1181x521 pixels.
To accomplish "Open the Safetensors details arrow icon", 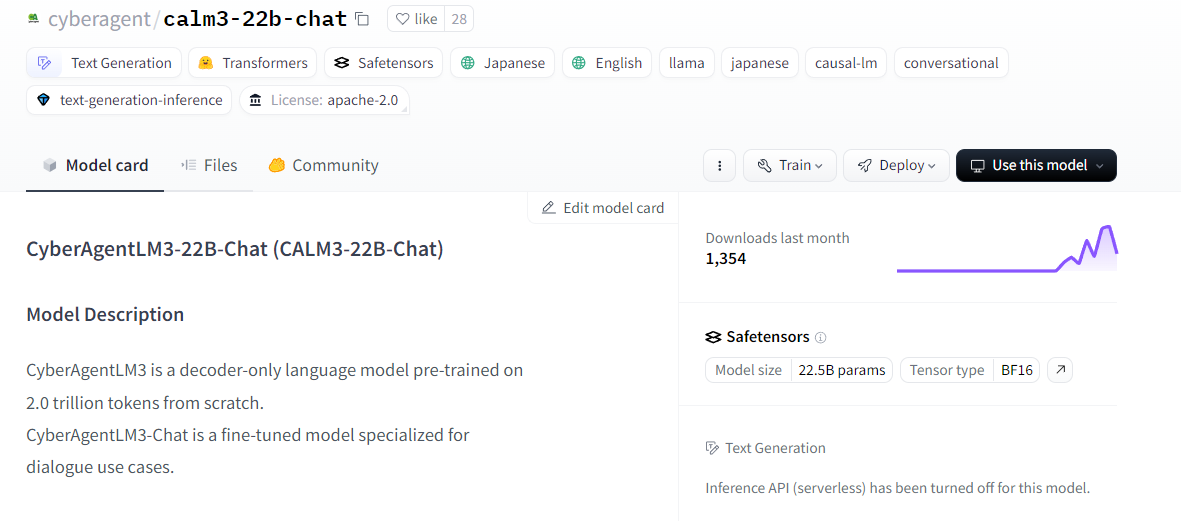I will click(x=1060, y=370).
